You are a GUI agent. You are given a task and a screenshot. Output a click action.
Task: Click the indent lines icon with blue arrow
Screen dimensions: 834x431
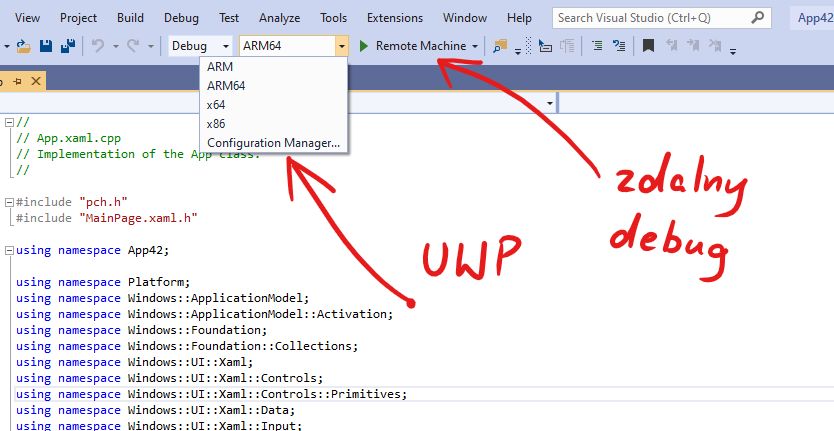point(619,46)
